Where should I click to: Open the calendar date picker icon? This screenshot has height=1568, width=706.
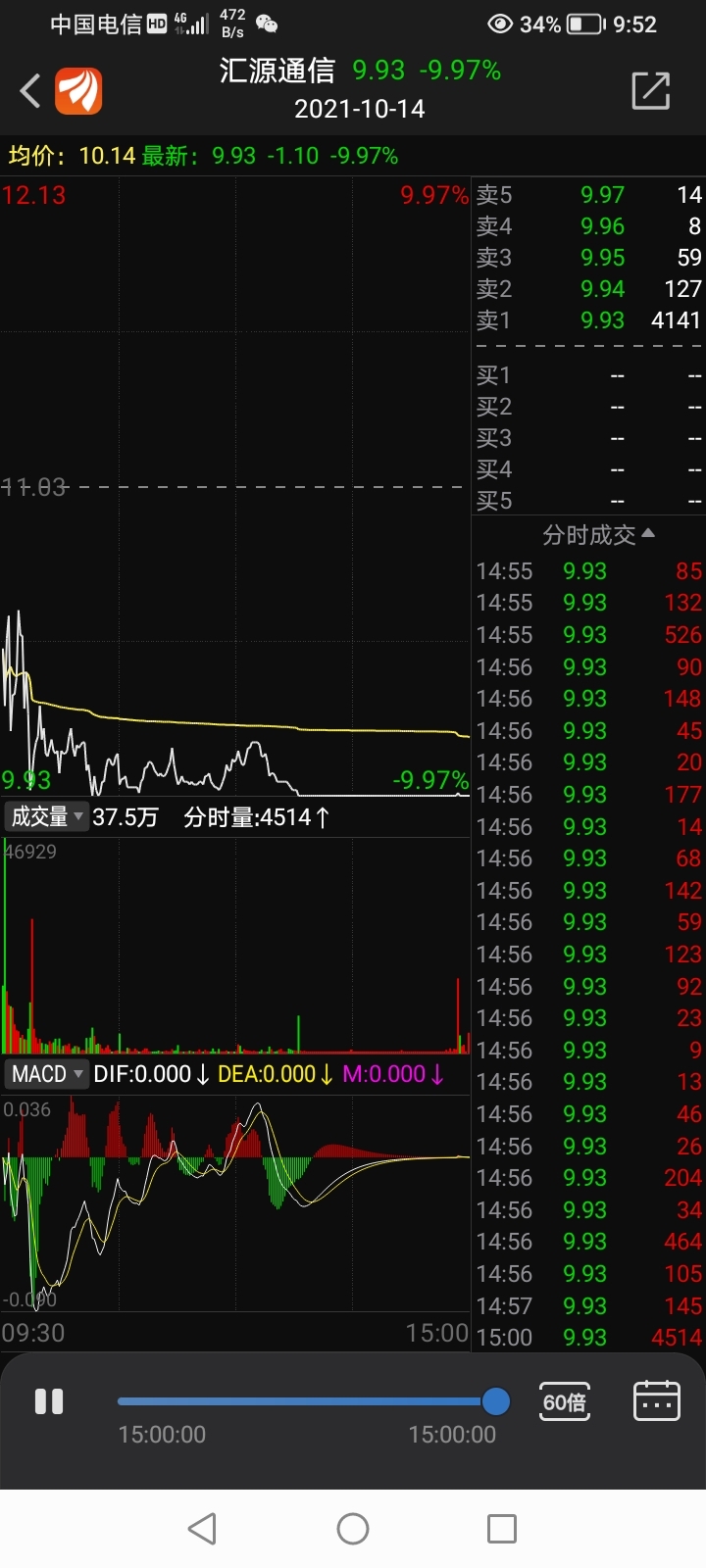pyautogui.click(x=657, y=1401)
